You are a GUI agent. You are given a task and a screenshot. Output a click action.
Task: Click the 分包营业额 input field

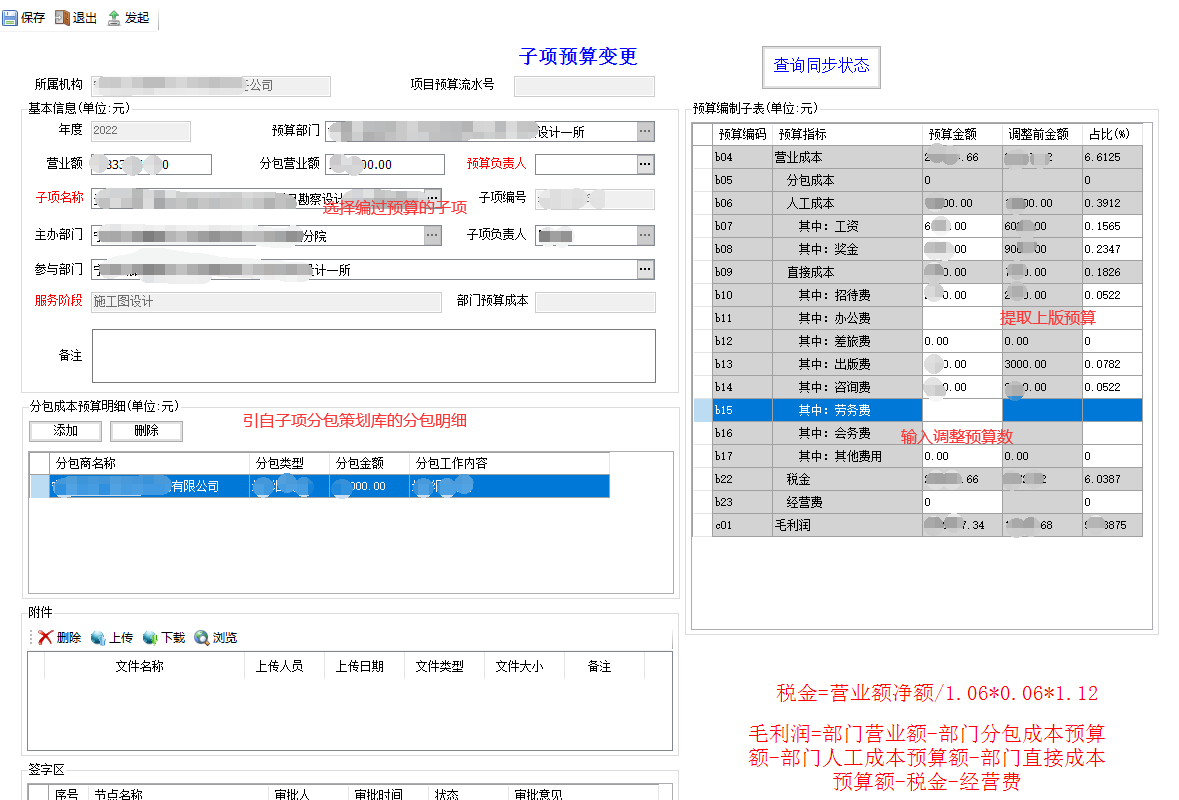coord(385,164)
